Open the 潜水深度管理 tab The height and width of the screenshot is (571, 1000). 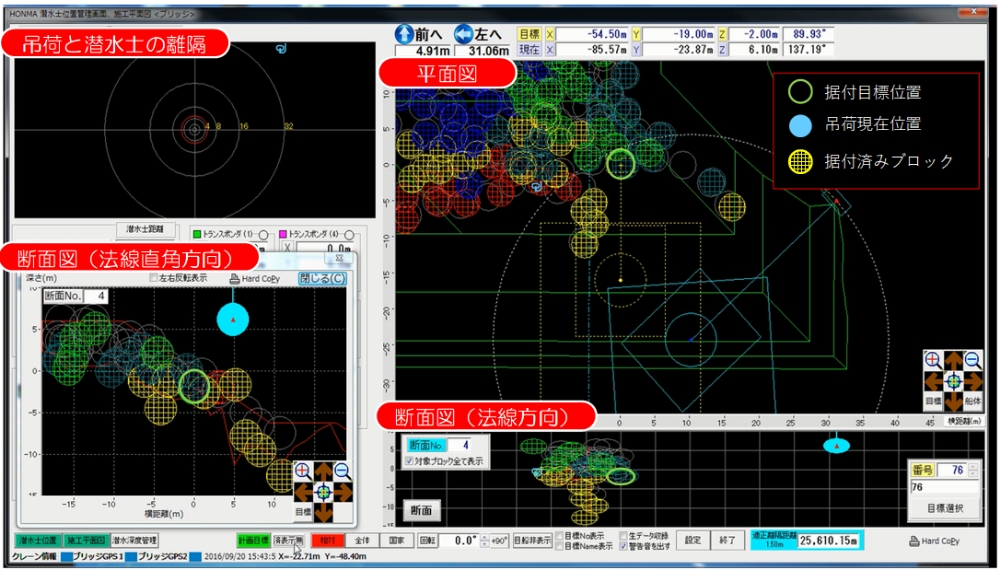134,540
